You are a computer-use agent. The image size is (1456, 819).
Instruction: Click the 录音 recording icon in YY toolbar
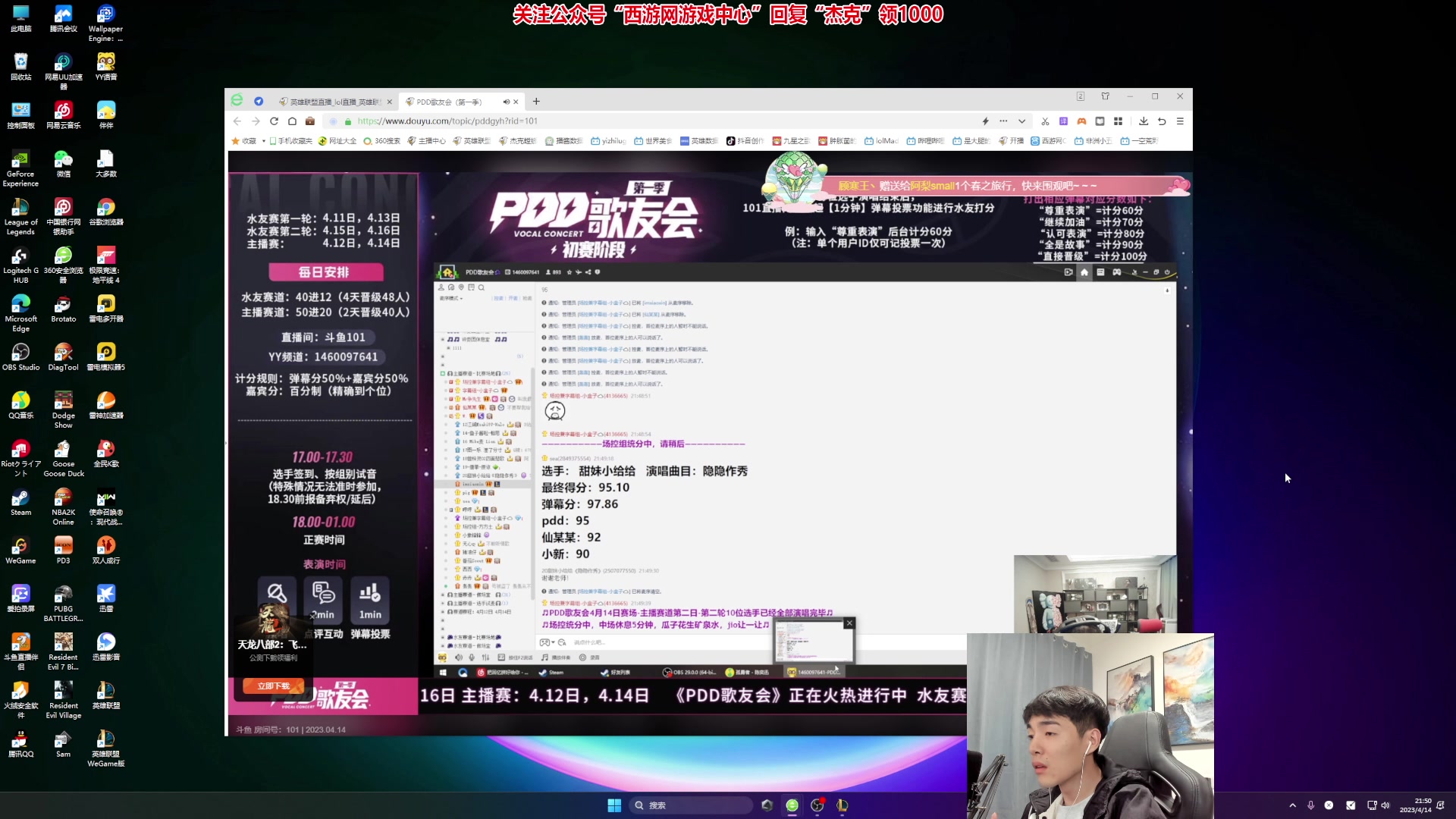[x=583, y=657]
